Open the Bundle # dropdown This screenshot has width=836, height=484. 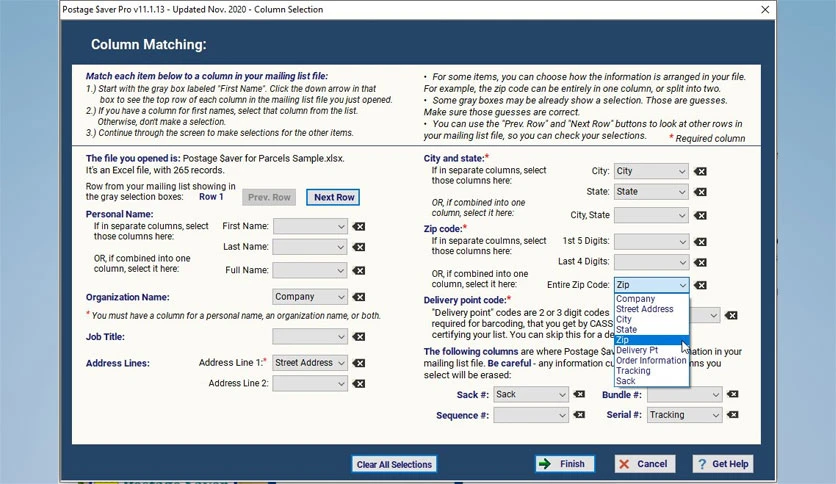click(685, 394)
